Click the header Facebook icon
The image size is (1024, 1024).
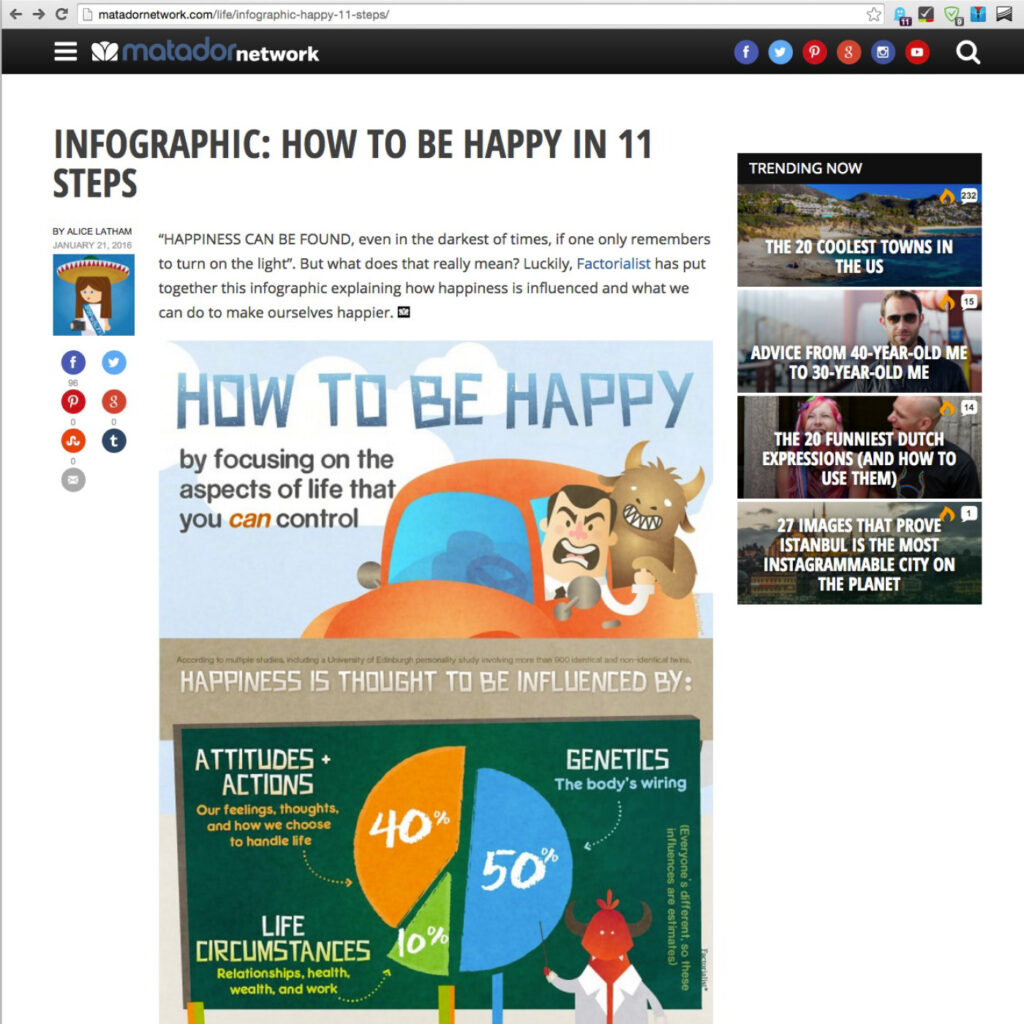pyautogui.click(x=746, y=52)
